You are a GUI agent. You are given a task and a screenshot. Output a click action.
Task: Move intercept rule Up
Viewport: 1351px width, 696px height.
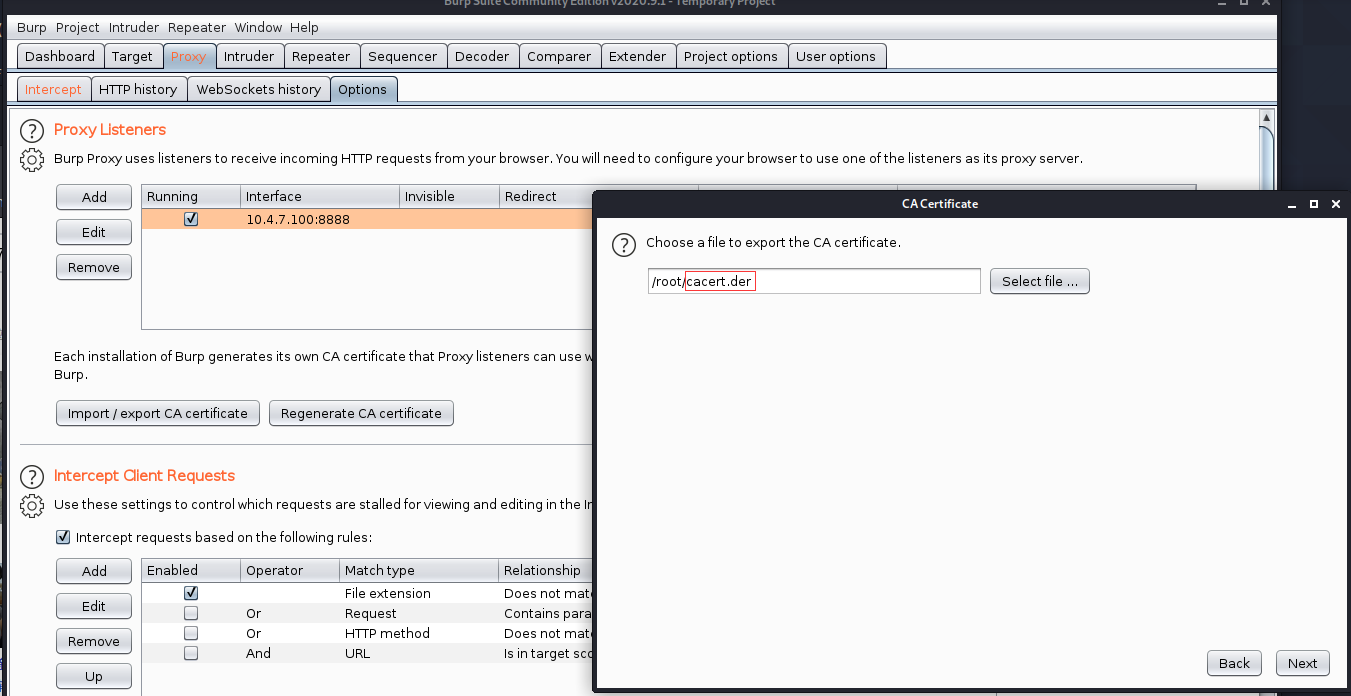coord(94,676)
